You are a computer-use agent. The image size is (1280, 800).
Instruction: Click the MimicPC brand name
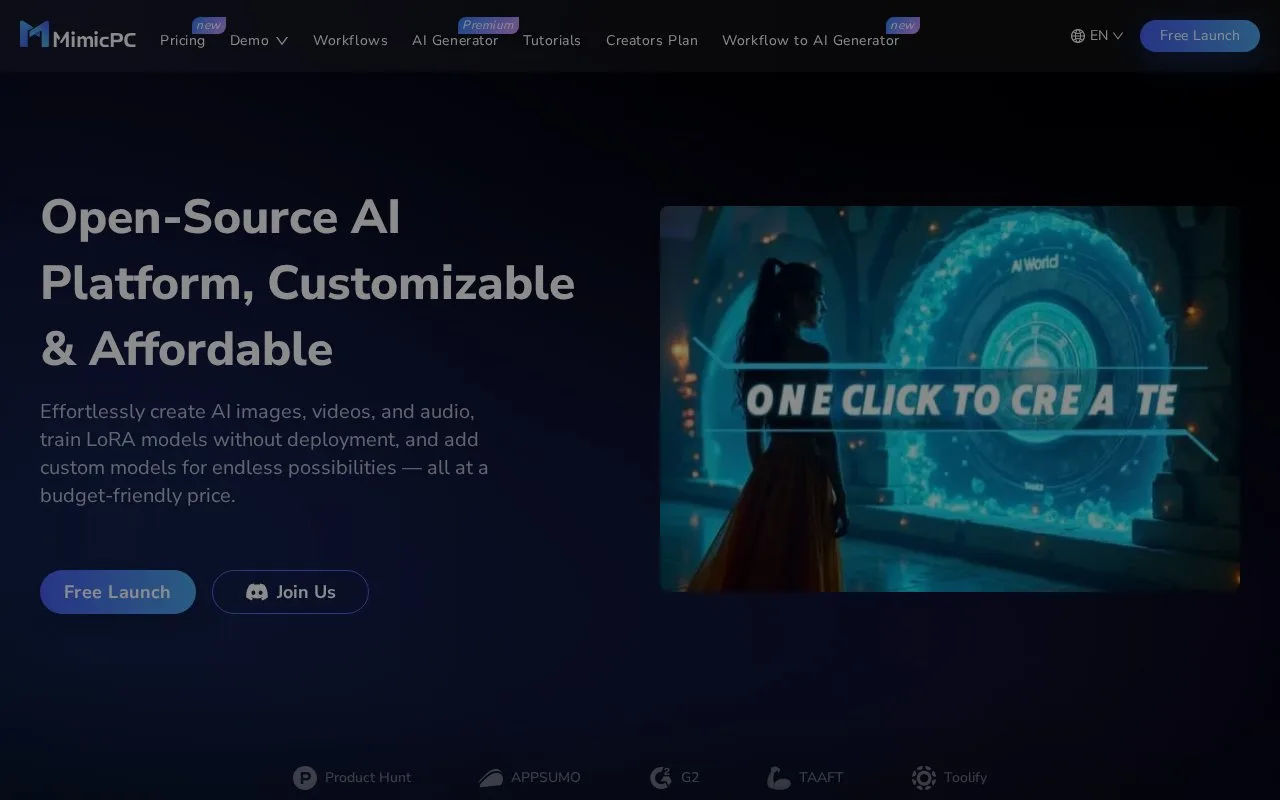coord(94,38)
